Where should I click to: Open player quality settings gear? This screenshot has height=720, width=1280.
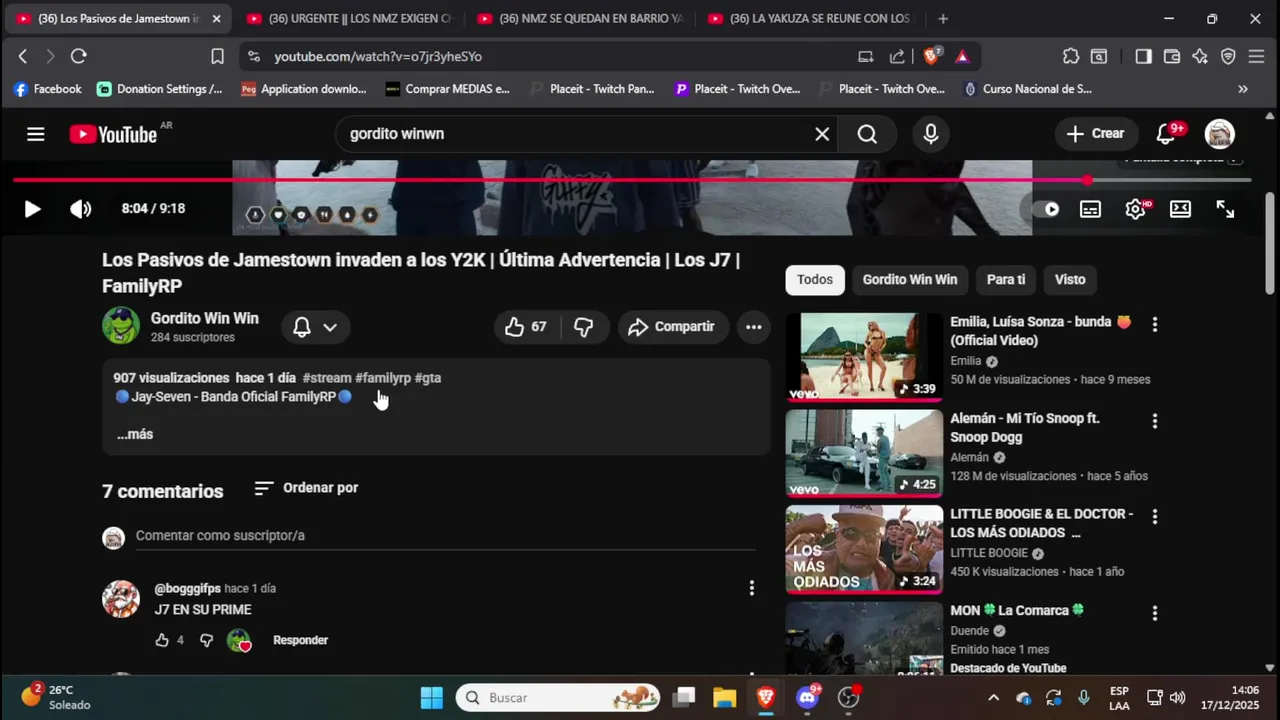(1136, 209)
